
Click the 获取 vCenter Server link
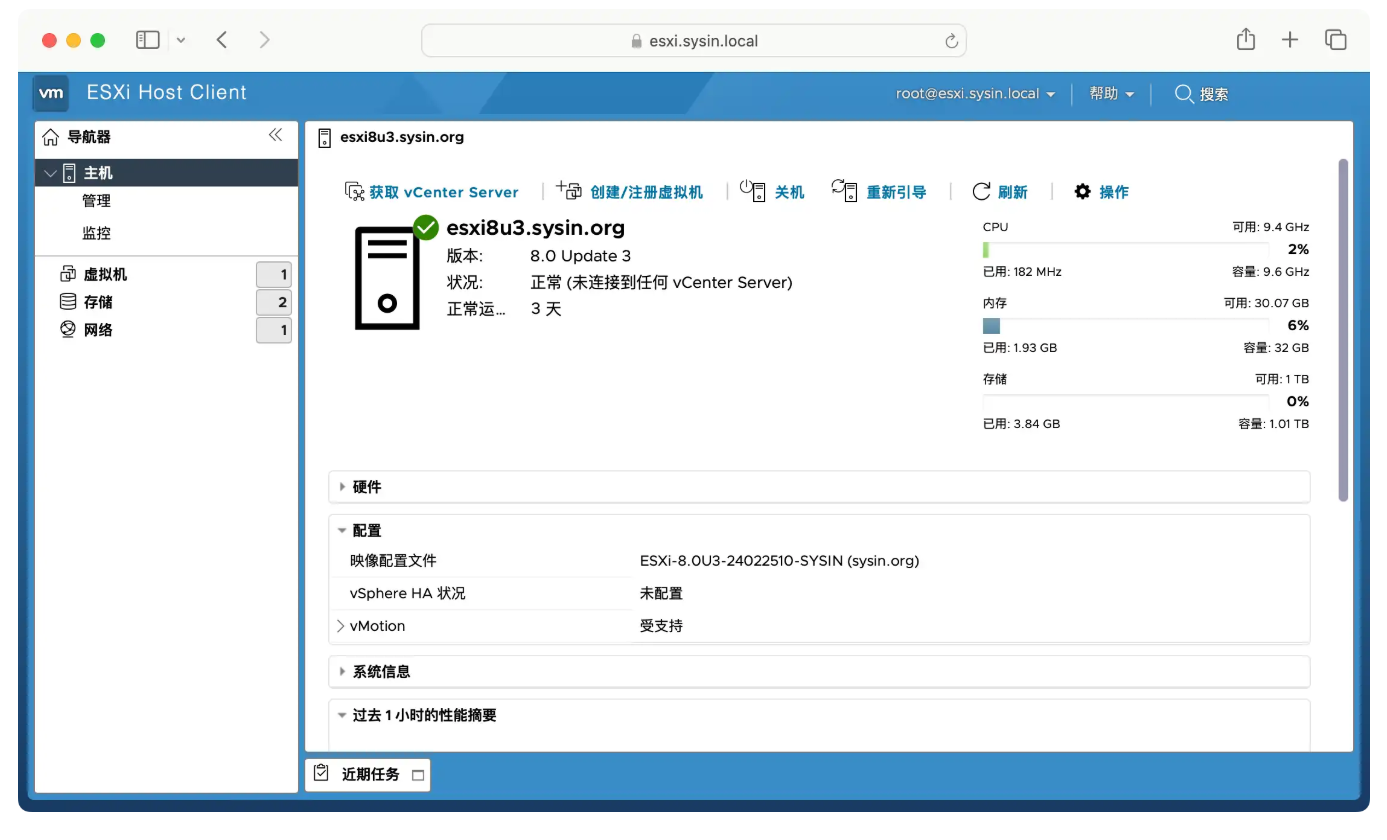[444, 192]
